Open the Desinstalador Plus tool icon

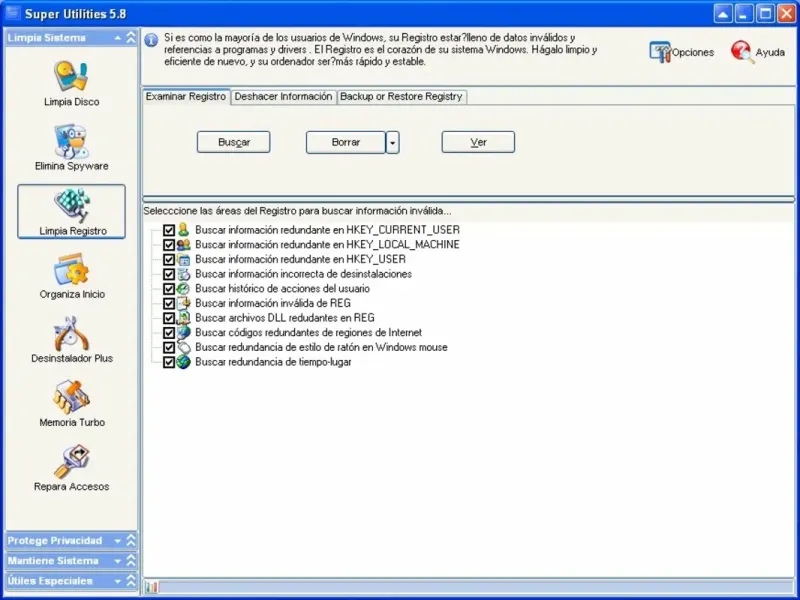coord(71,333)
